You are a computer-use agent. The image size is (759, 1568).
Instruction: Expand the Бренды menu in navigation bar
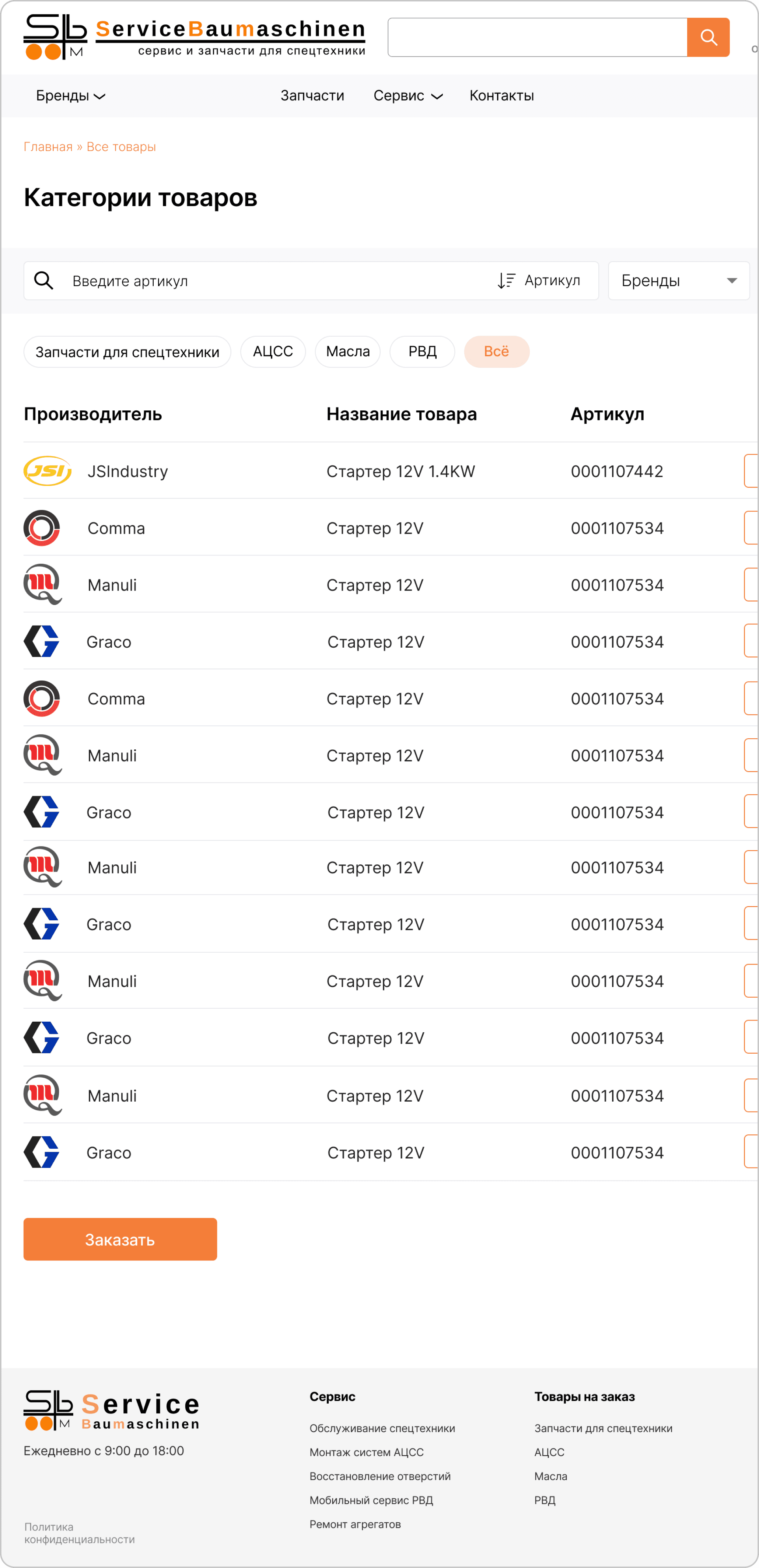pos(71,95)
